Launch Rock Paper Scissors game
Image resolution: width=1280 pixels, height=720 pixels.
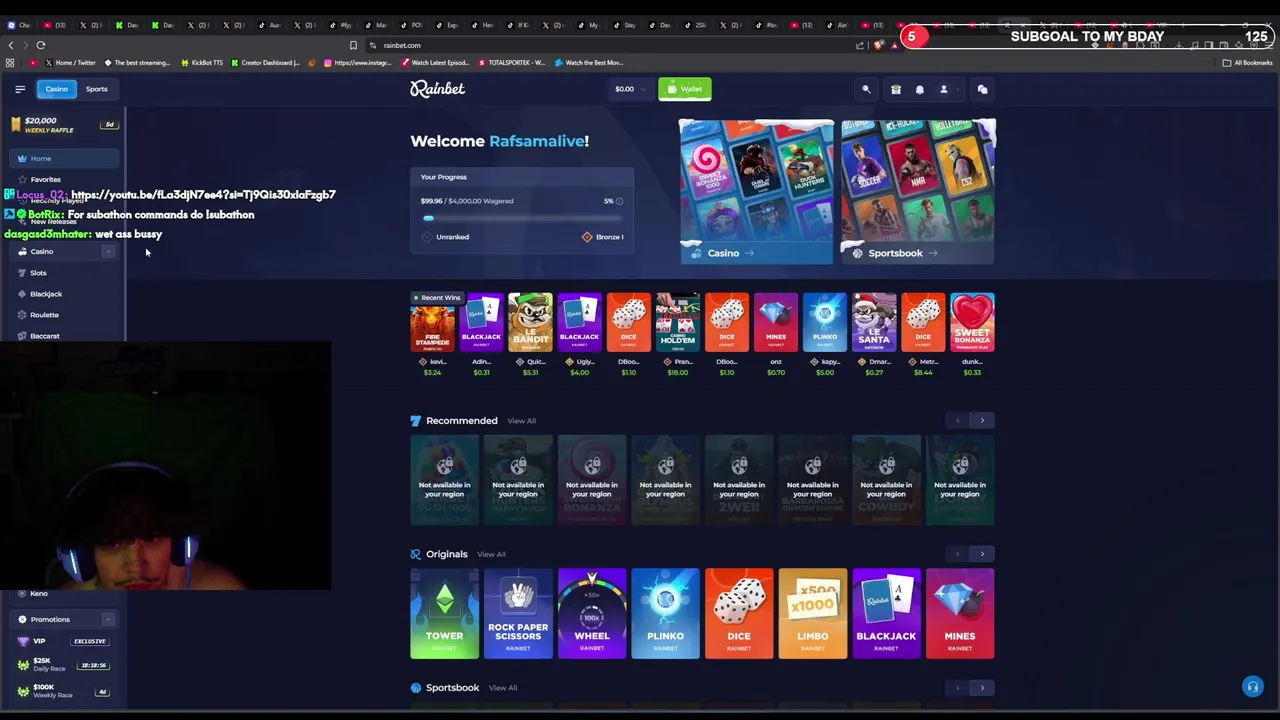pyautogui.click(x=518, y=613)
